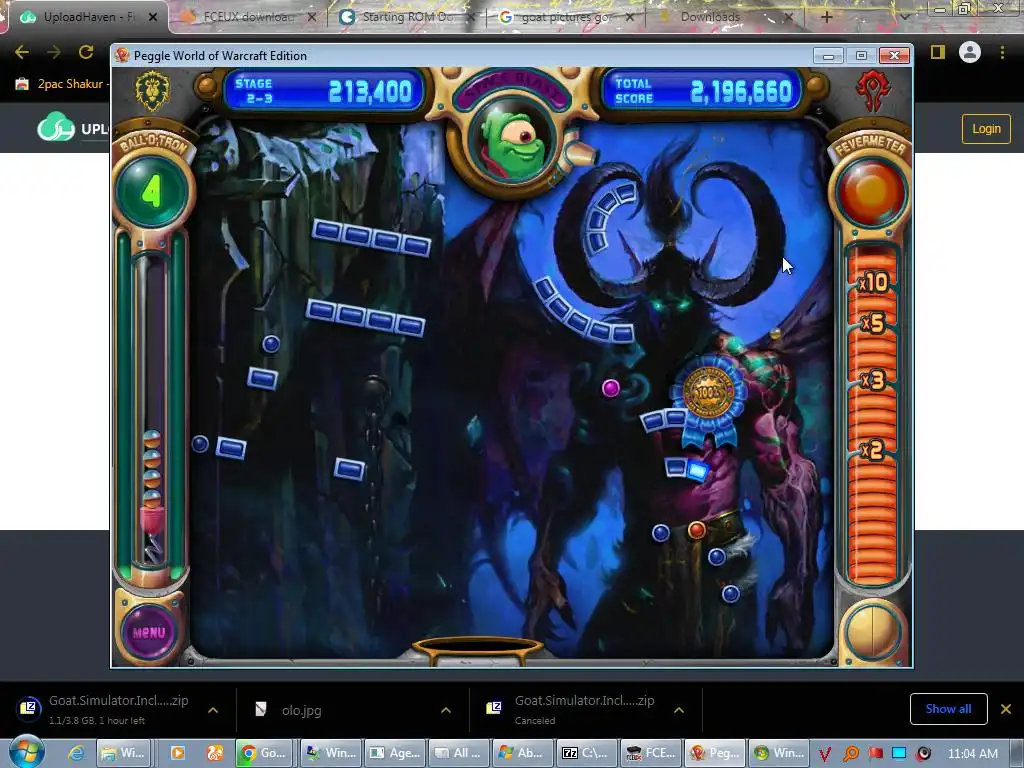Image resolution: width=1024 pixels, height=768 pixels.
Task: Expand options for downloading Goat.Simulator zip
Action: 213,710
